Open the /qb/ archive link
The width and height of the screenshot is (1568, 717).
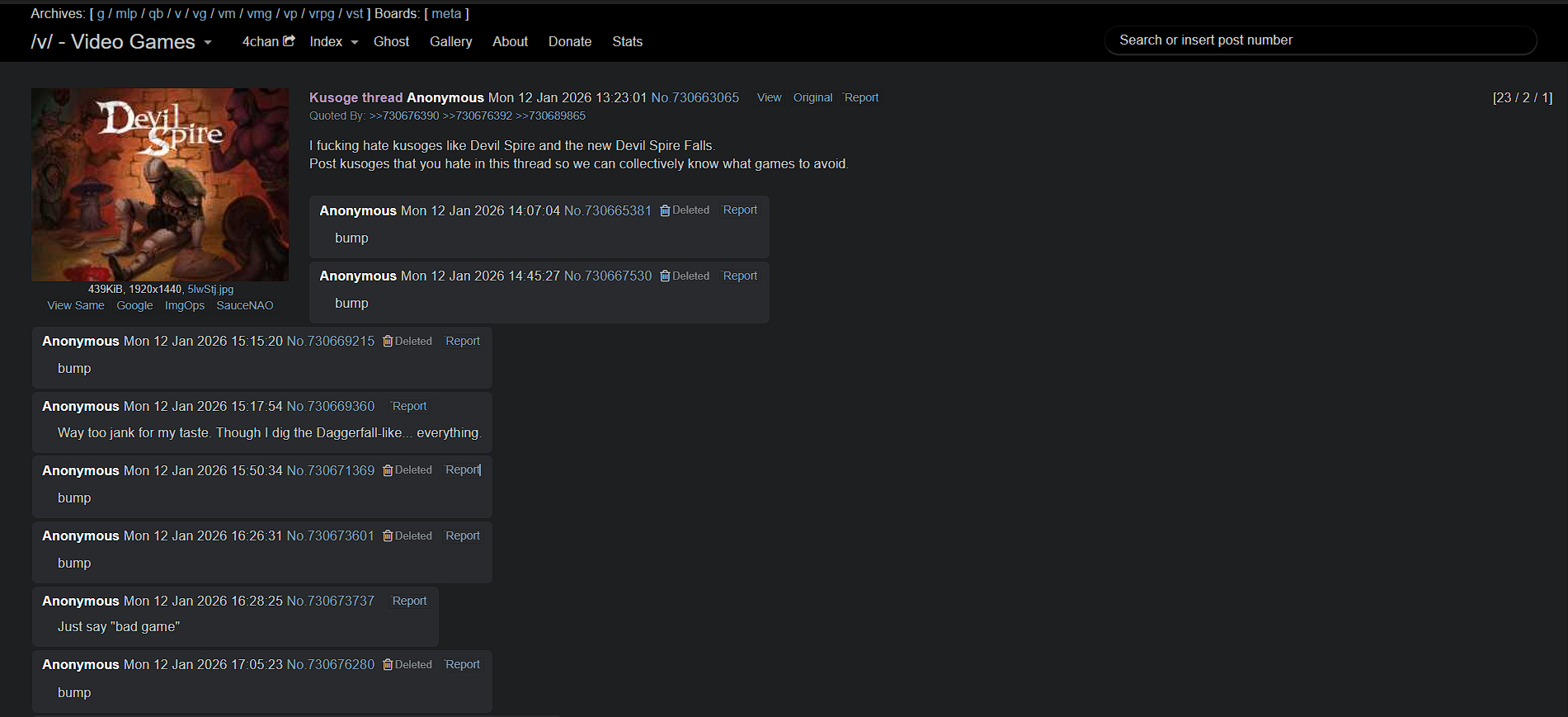[156, 14]
